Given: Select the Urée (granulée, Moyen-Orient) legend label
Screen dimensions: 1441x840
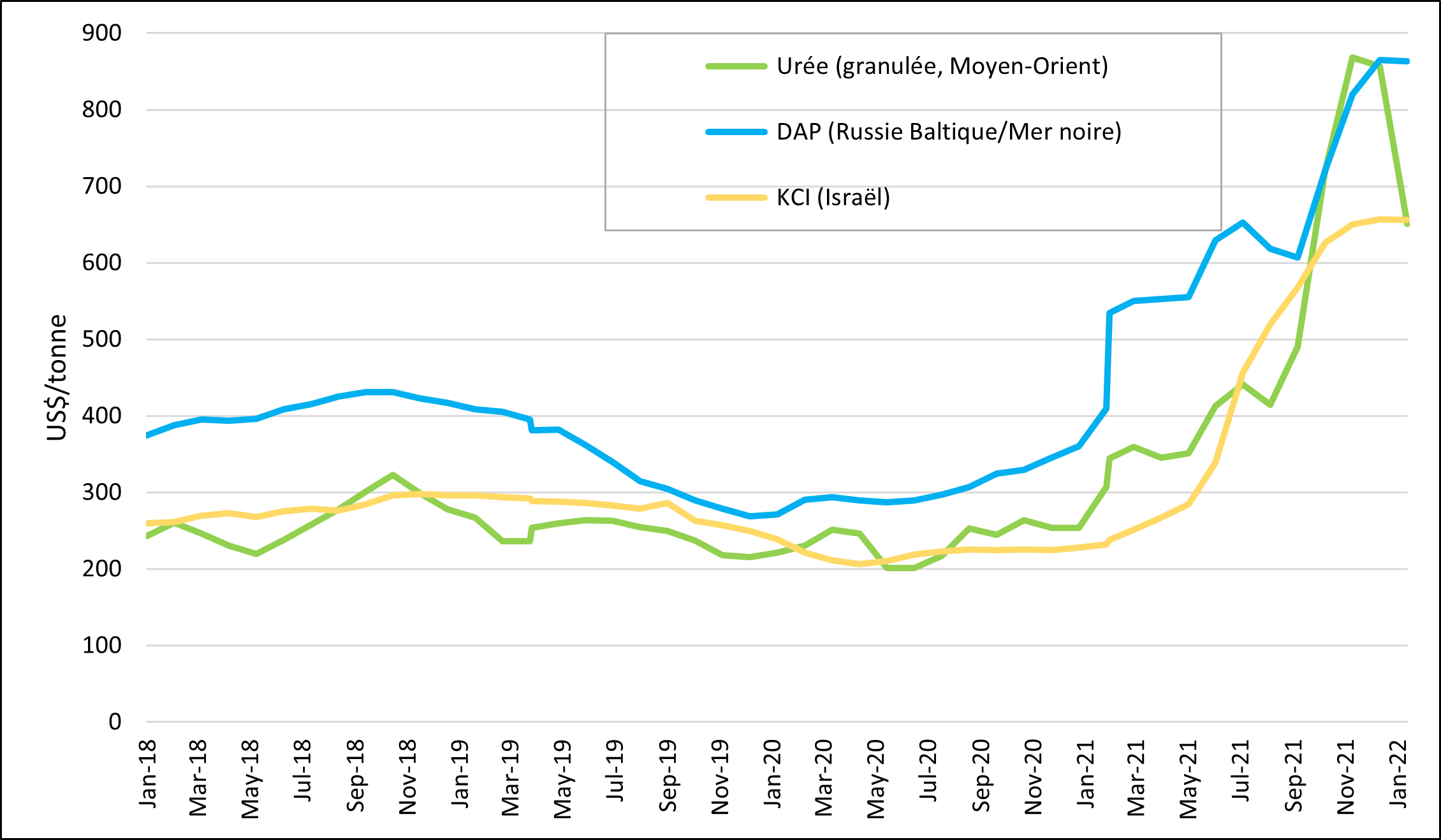Looking at the screenshot, I should [942, 66].
